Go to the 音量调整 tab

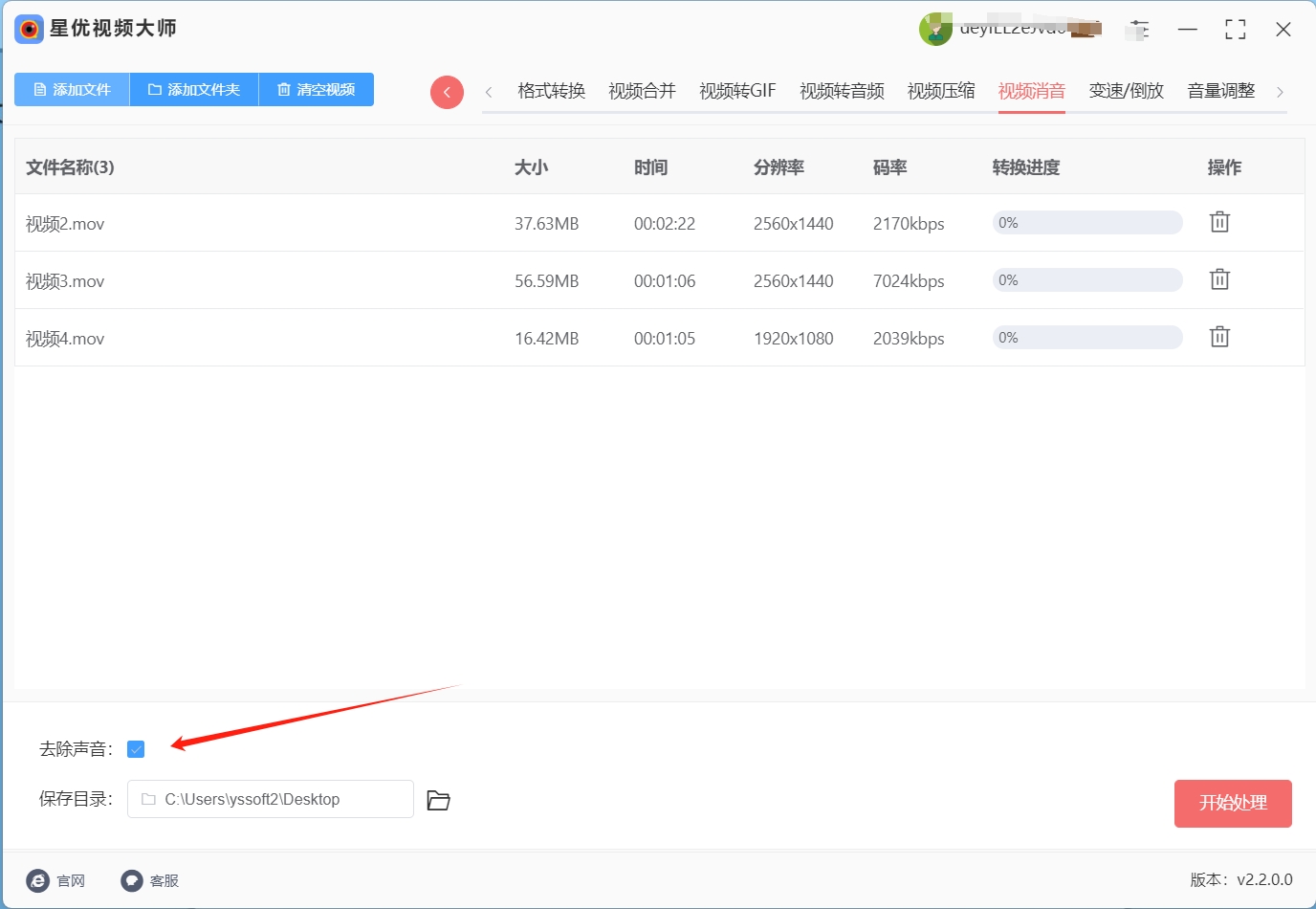click(x=1221, y=91)
